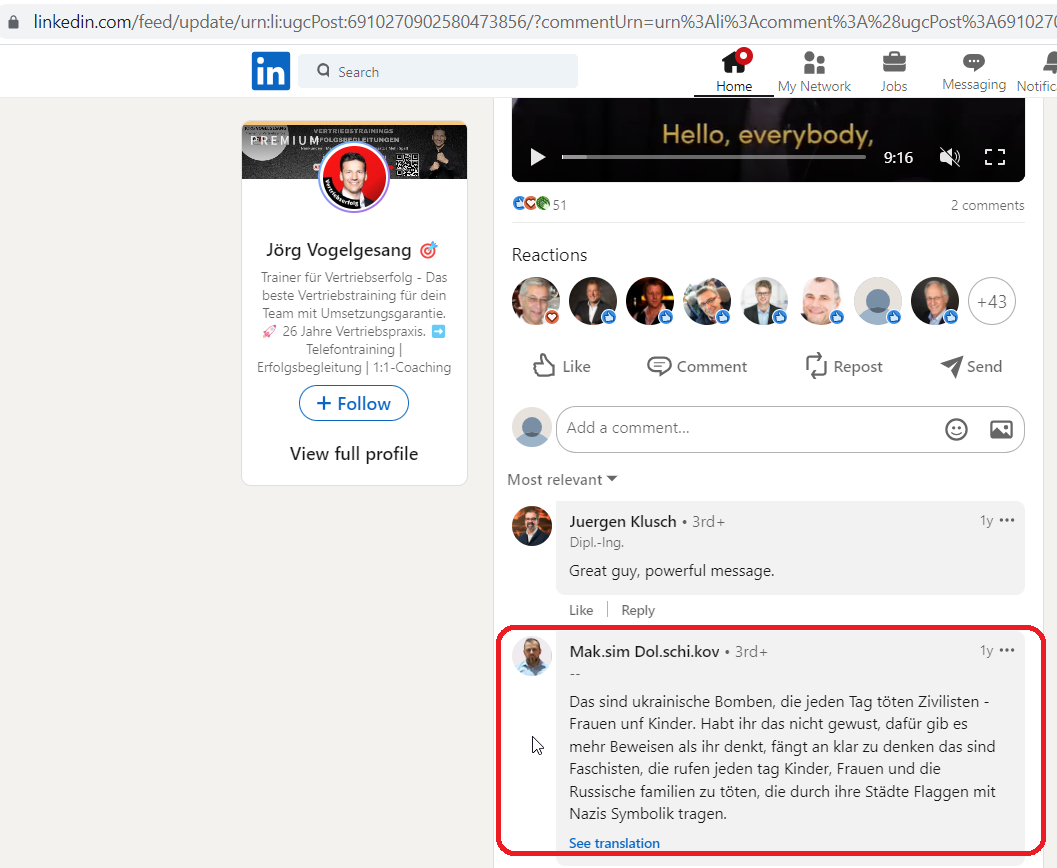Click the grey silhouette avatar in Reactions row

pyautogui.click(x=878, y=301)
